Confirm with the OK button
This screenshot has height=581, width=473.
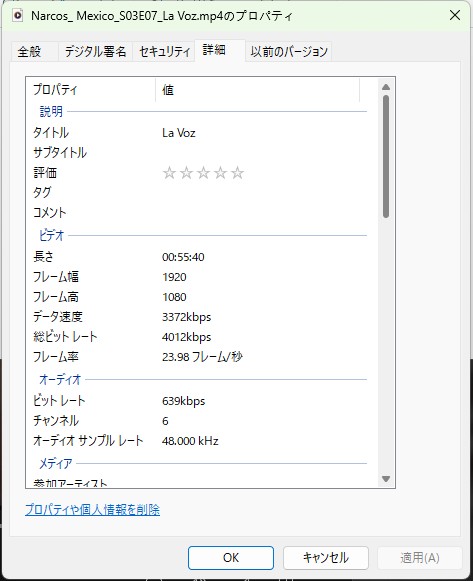coord(231,558)
